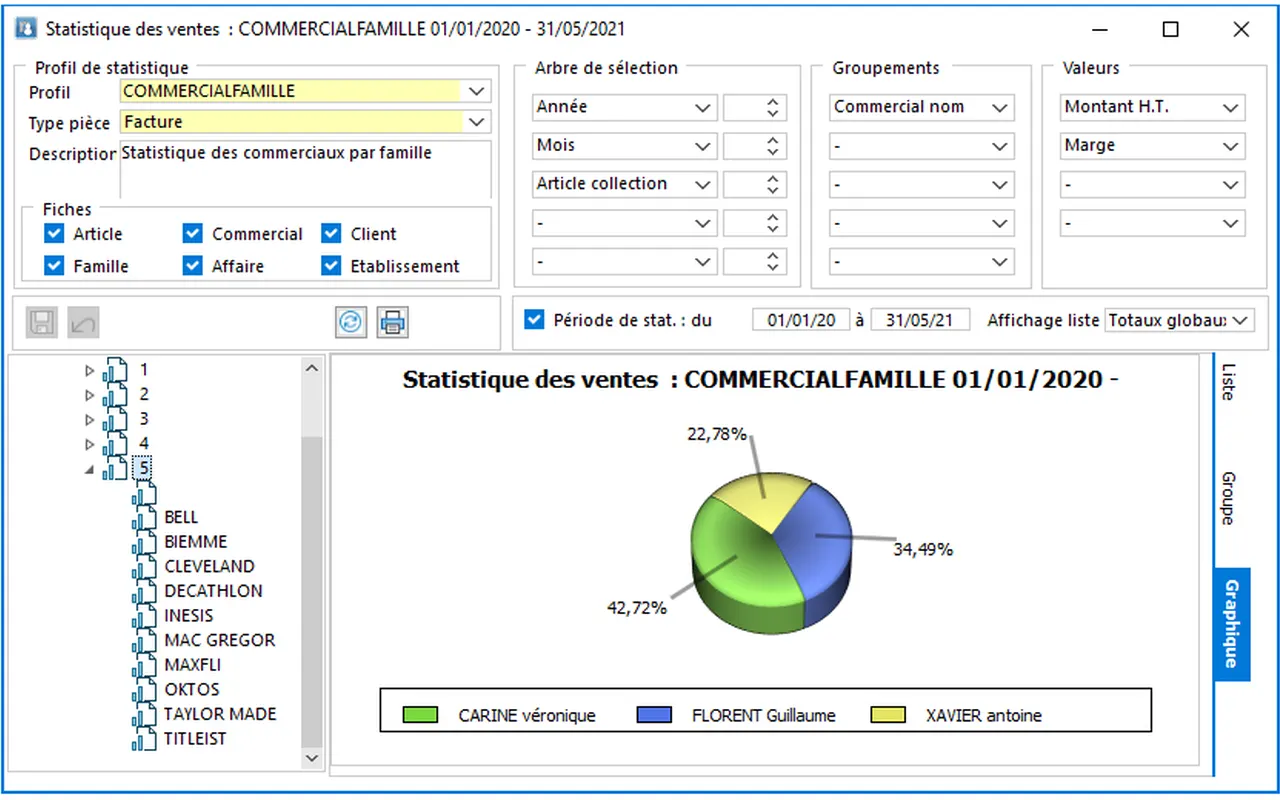
Task: Click the chart icon beside tree node 3
Action: coord(116,419)
